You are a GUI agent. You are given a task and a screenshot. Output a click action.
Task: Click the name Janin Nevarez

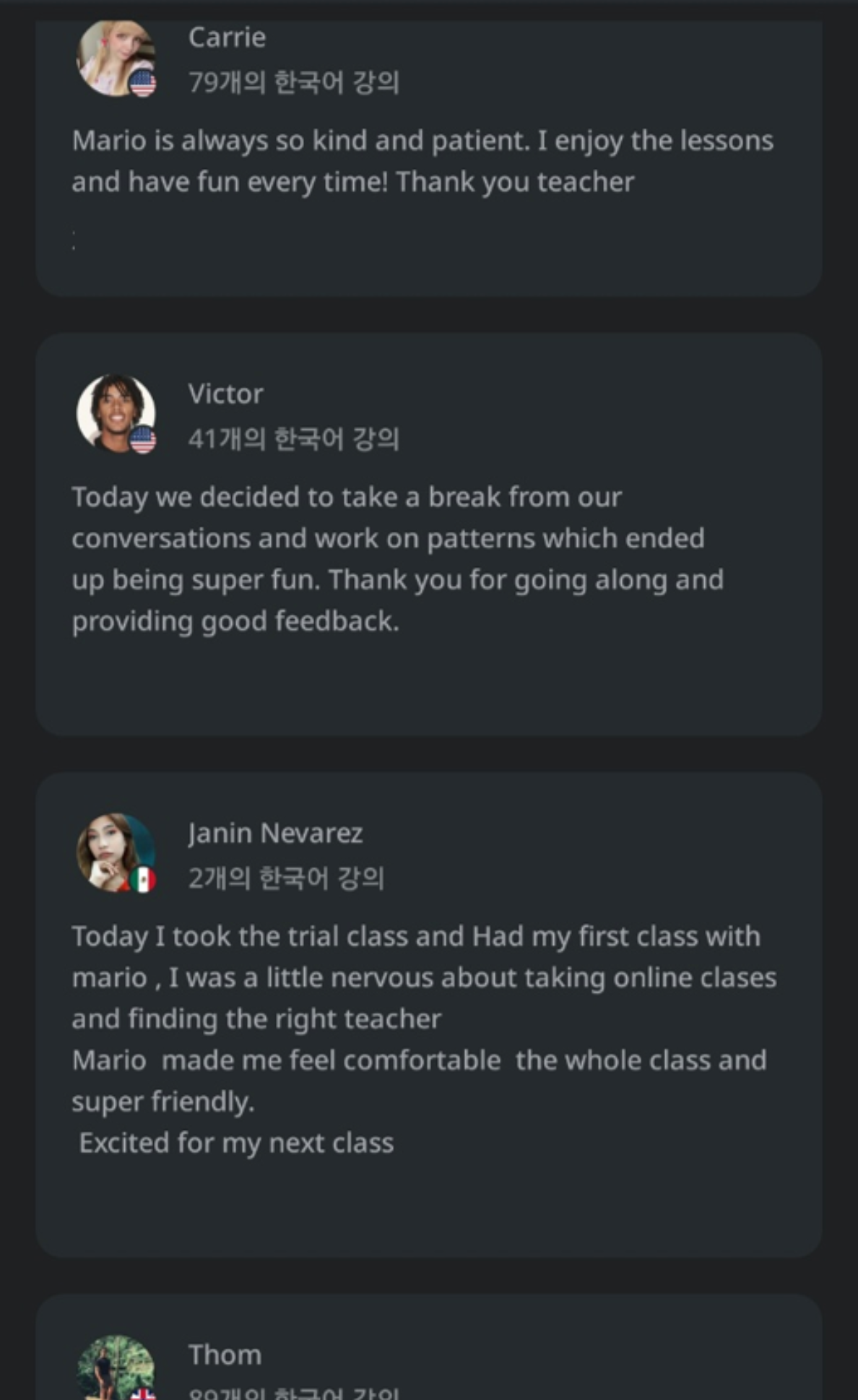(275, 833)
